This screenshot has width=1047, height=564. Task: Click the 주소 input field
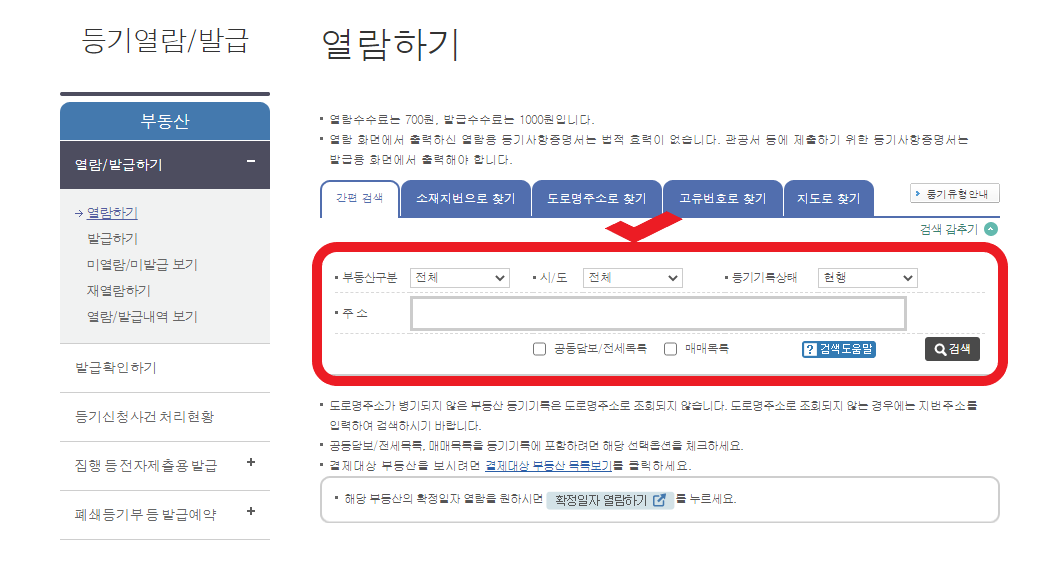[658, 314]
